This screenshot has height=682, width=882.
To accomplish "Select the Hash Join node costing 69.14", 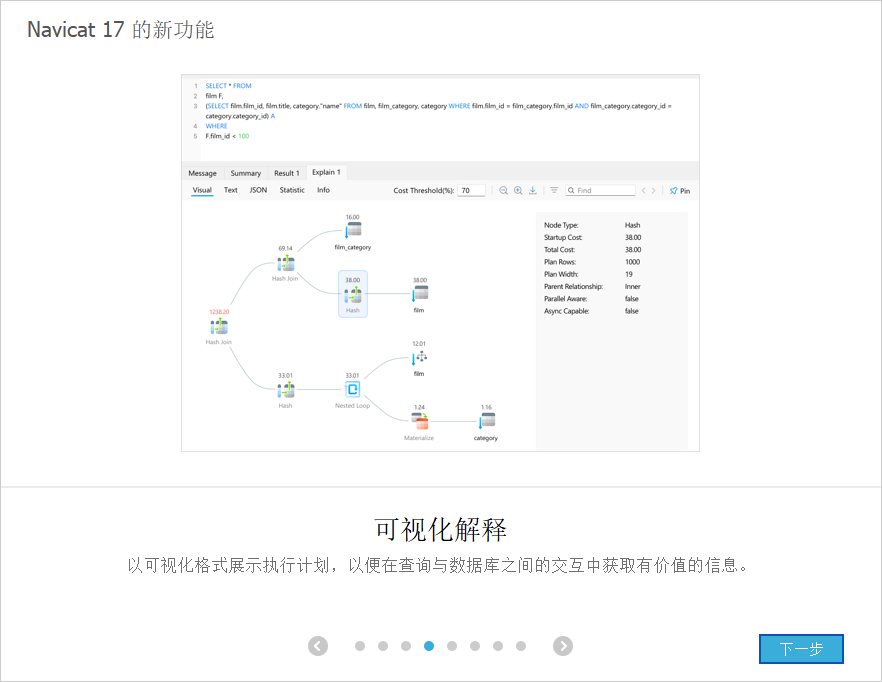I will (x=286, y=263).
